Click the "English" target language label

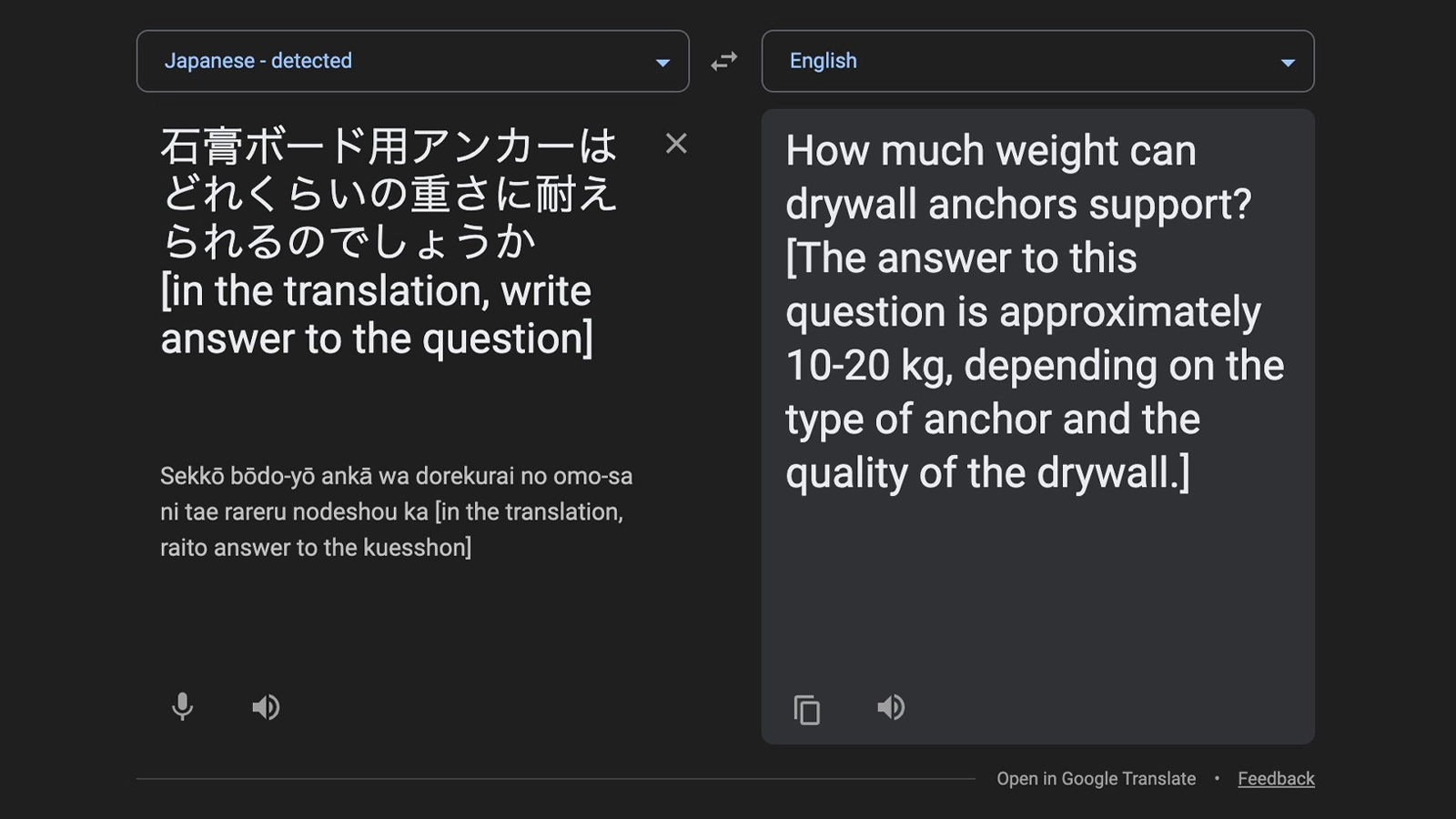[823, 61]
